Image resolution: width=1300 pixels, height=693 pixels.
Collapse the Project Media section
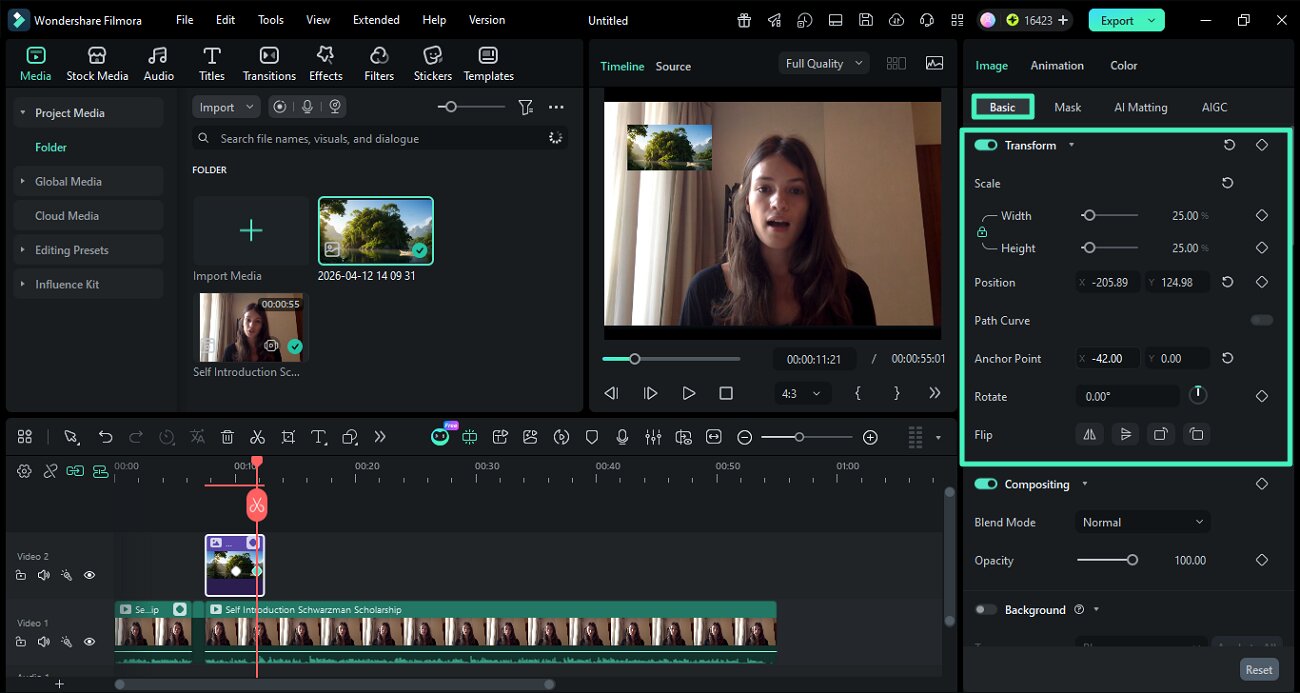pyautogui.click(x=22, y=113)
